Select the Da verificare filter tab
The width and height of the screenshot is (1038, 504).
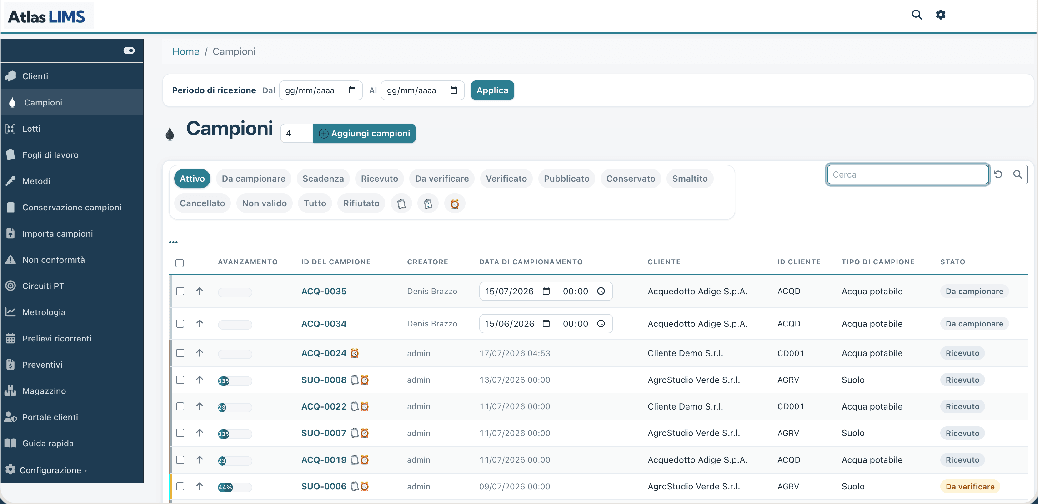pos(442,179)
